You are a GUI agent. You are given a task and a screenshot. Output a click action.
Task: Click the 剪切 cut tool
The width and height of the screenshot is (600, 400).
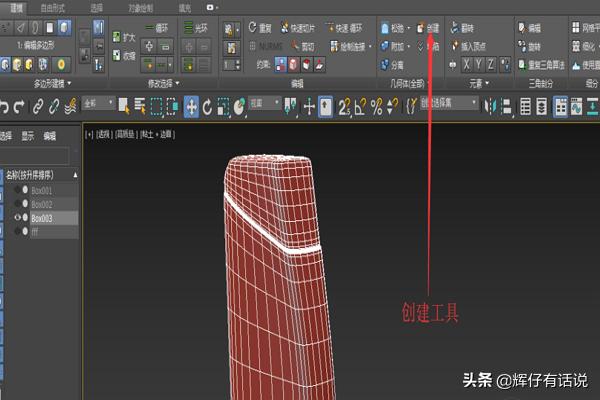(303, 46)
